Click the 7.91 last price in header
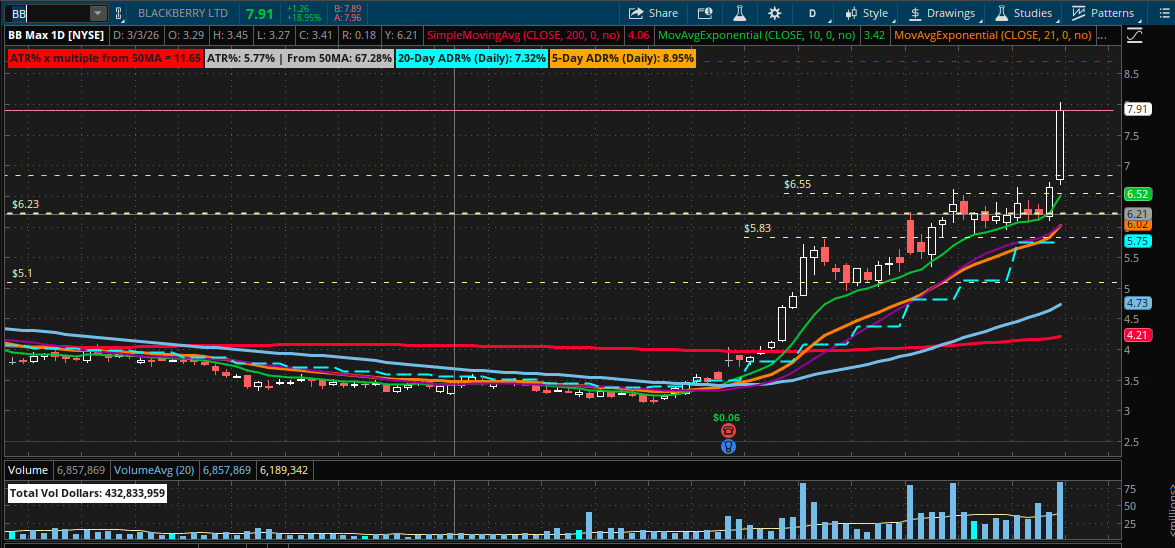The width and height of the screenshot is (1175, 548). tap(259, 13)
